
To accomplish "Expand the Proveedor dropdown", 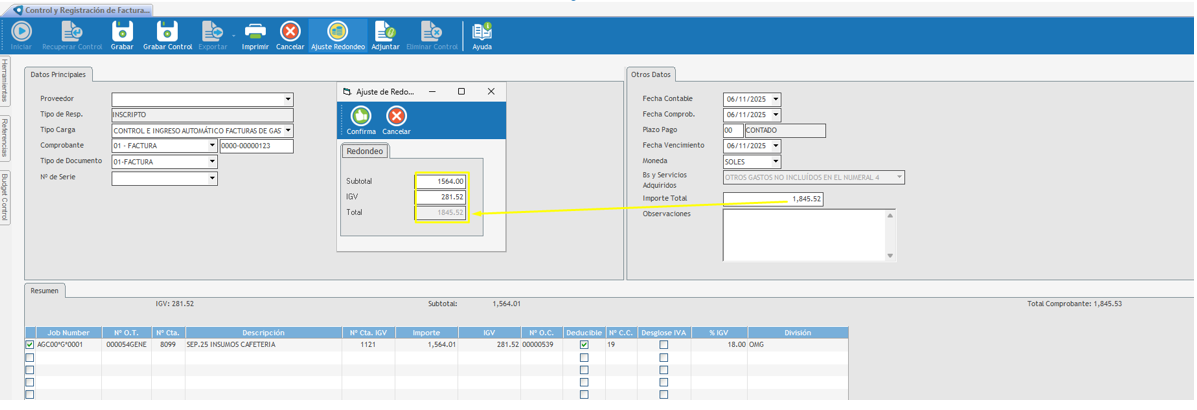I will click(x=288, y=100).
